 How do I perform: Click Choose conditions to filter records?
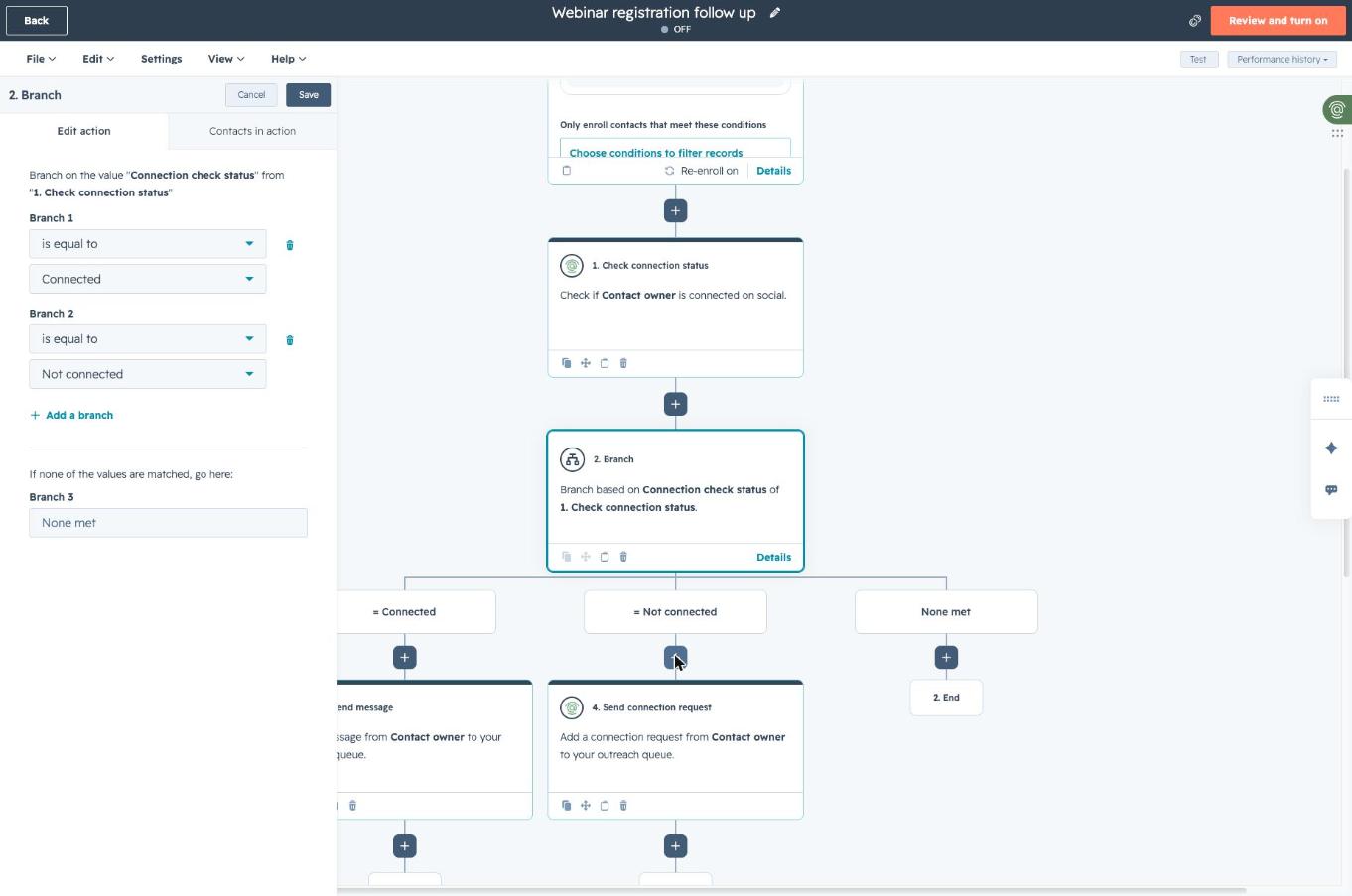656,153
